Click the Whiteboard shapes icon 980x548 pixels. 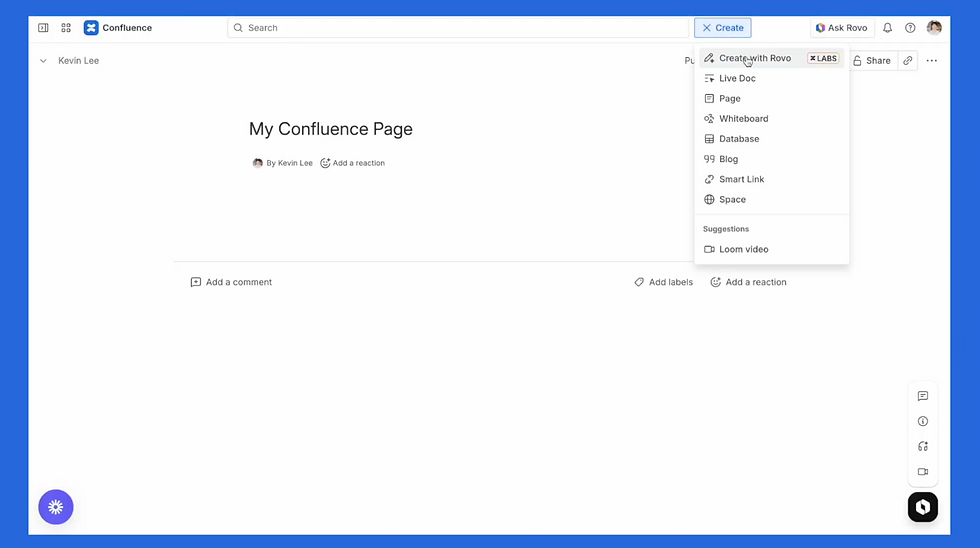[x=709, y=119]
